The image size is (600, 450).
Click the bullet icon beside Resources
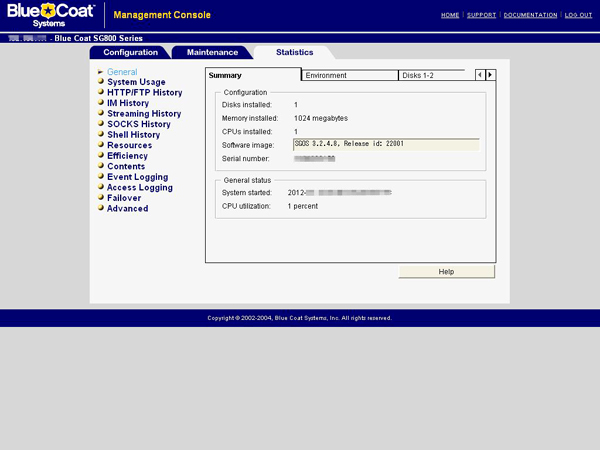tap(101, 144)
